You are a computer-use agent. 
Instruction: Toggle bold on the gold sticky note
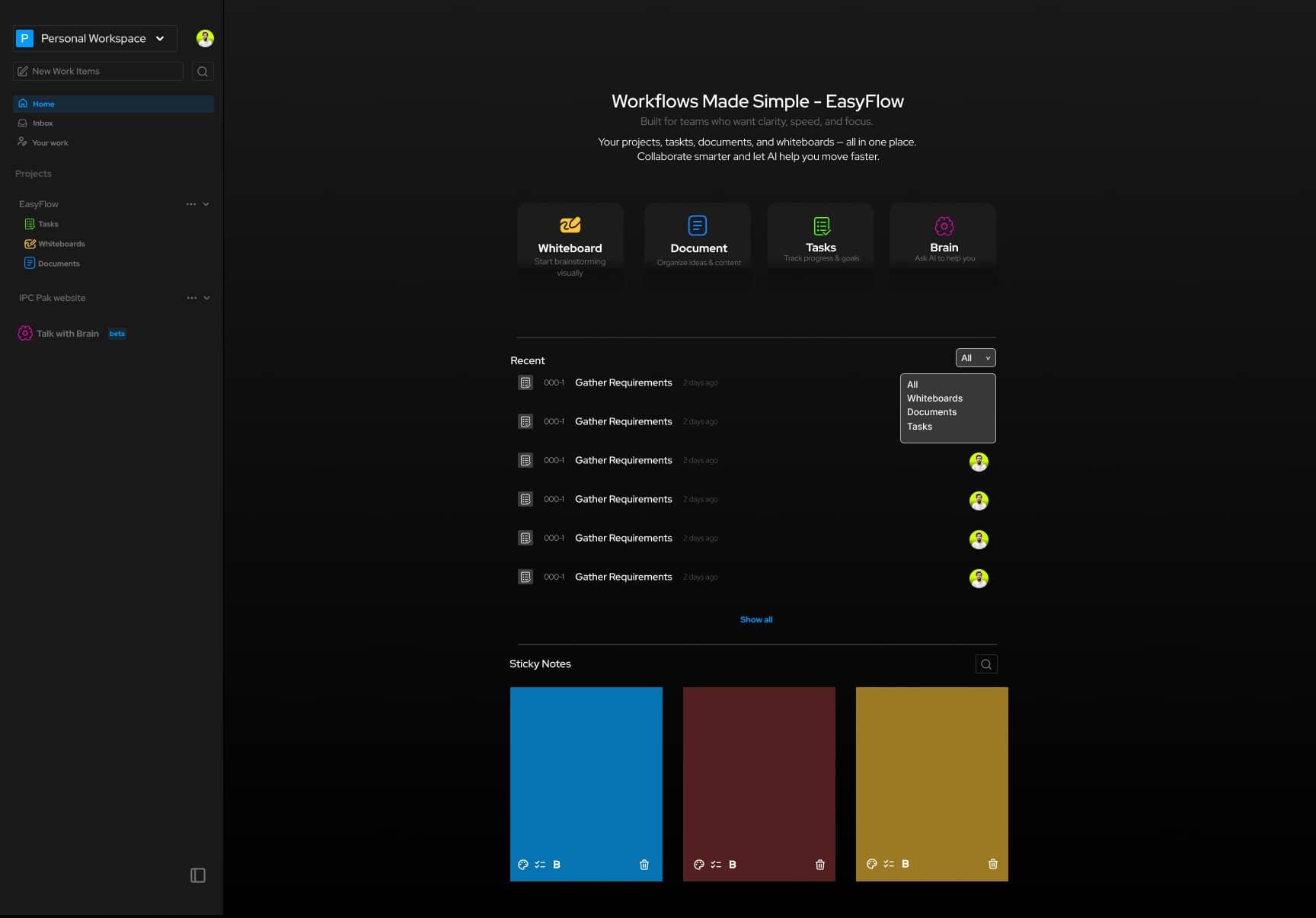point(906,864)
